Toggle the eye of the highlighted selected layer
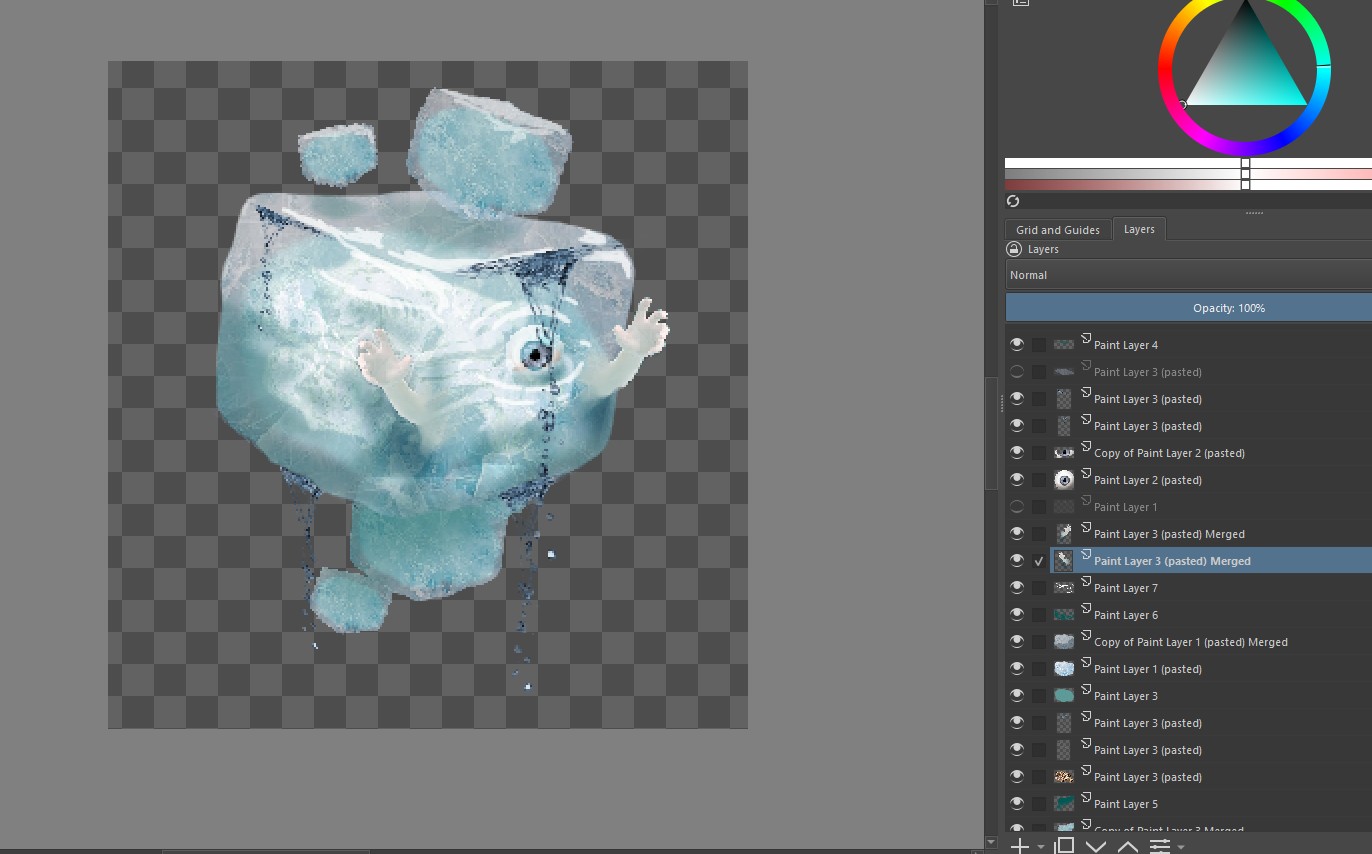This screenshot has height=854, width=1372. point(1017,561)
